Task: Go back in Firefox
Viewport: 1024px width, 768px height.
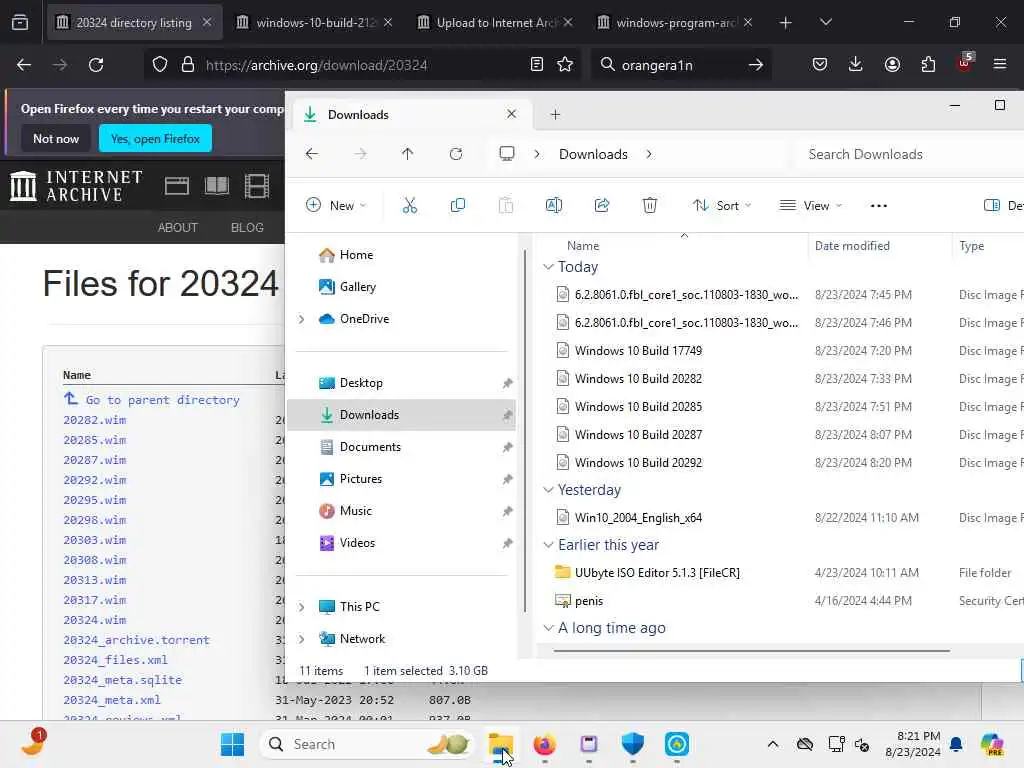Action: tap(24, 65)
